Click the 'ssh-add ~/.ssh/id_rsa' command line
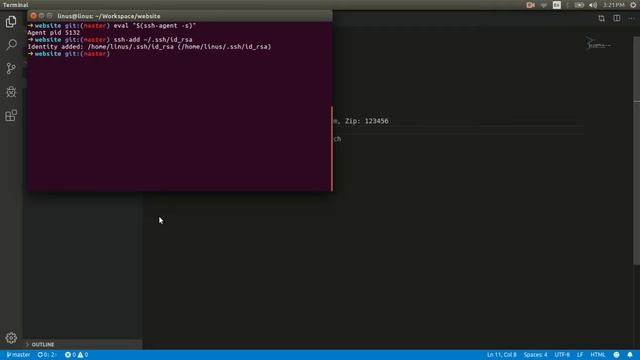640x360 pixels. point(153,40)
